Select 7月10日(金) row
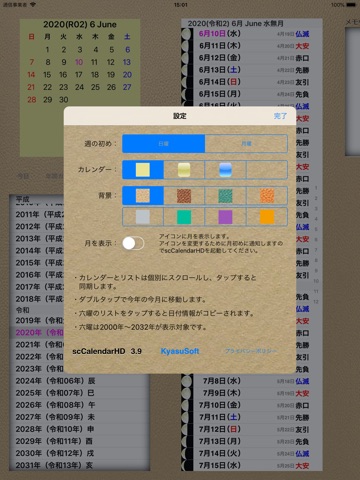This screenshot has height=480, width=360. coord(252,405)
